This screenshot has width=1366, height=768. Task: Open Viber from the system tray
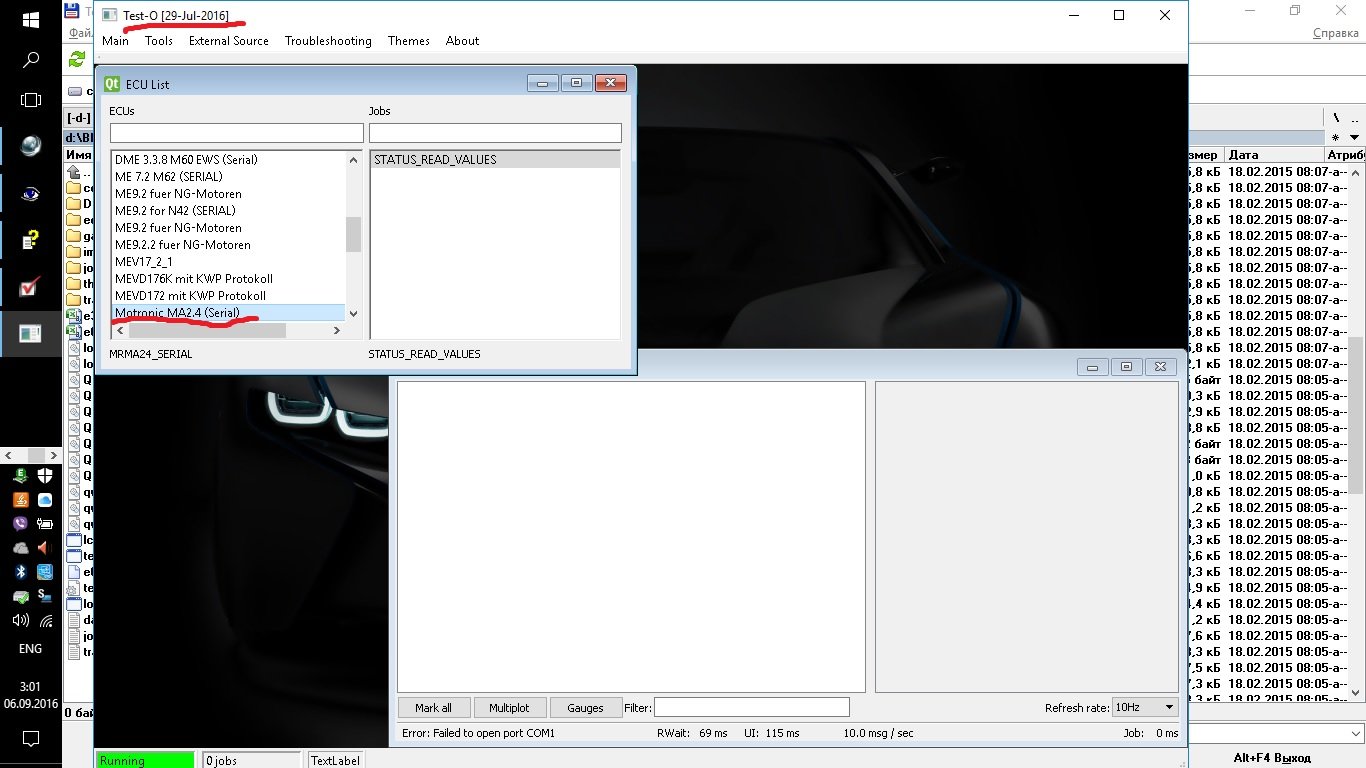20,524
